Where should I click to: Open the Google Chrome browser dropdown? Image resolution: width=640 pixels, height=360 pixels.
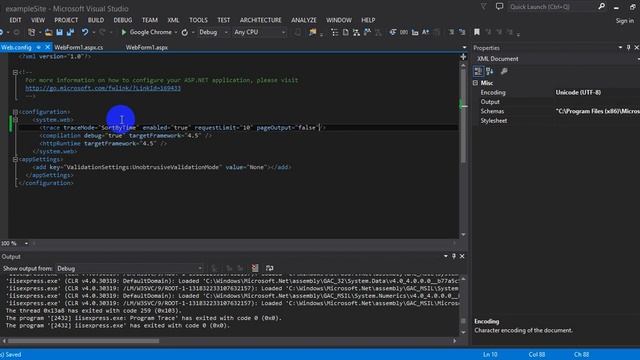tap(176, 32)
